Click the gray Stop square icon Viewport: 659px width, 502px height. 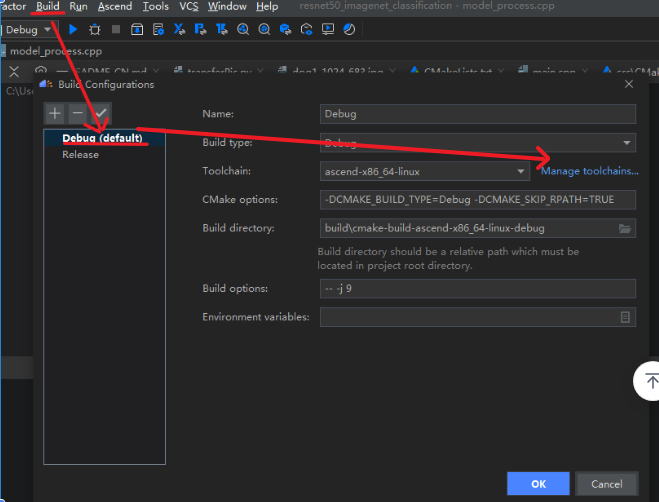pyautogui.click(x=116, y=29)
